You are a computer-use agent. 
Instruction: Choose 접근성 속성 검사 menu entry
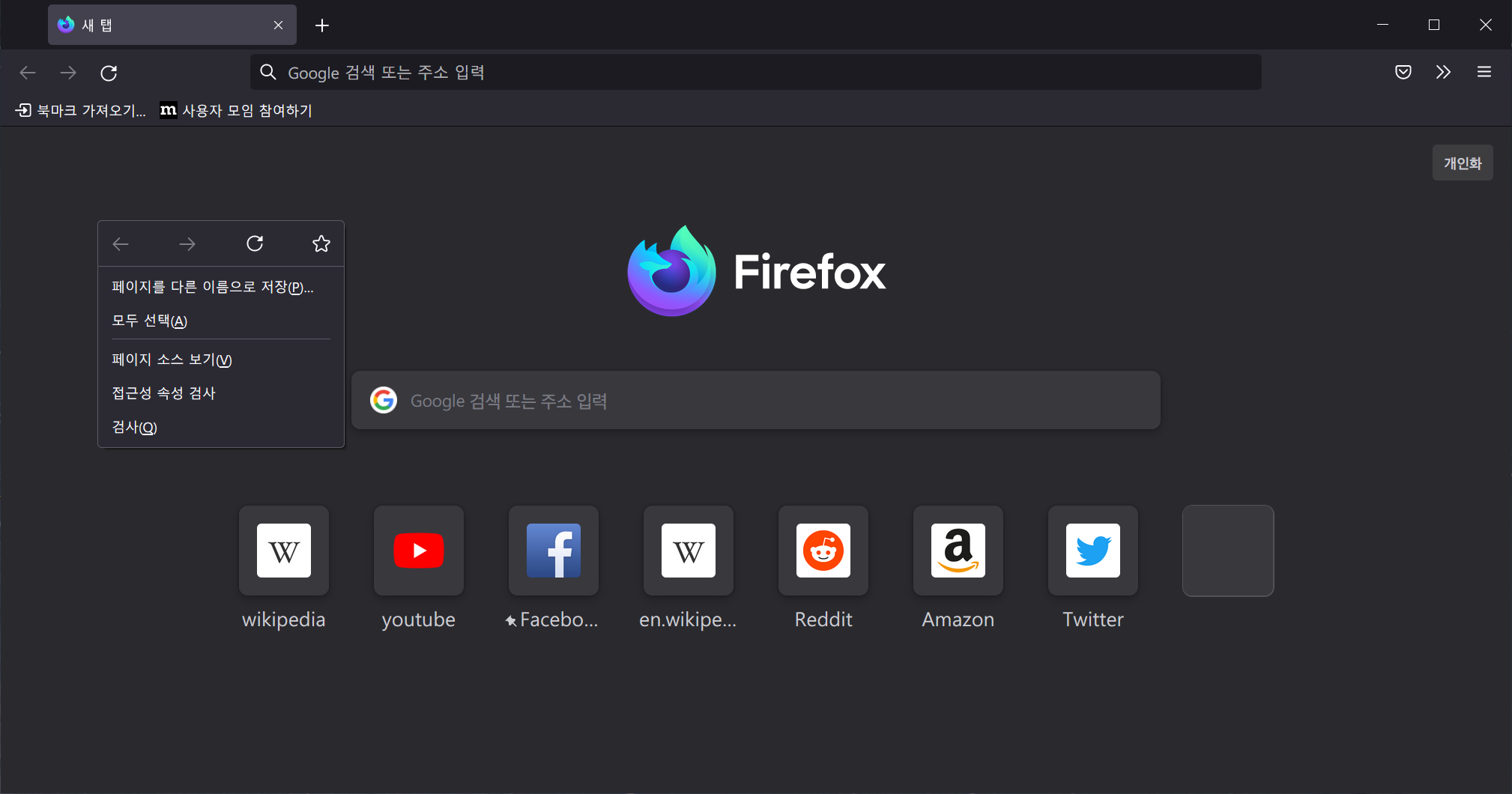click(x=221, y=393)
